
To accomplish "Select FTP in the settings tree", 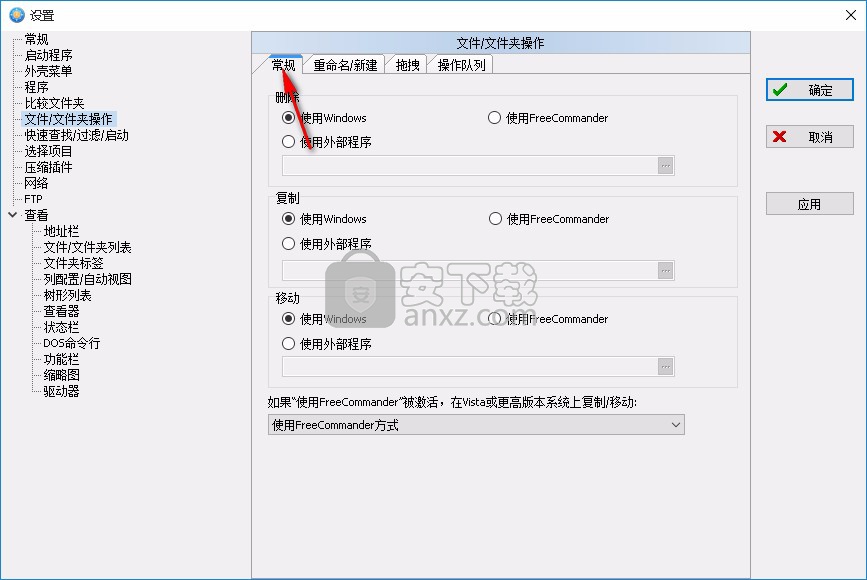I will click(33, 199).
